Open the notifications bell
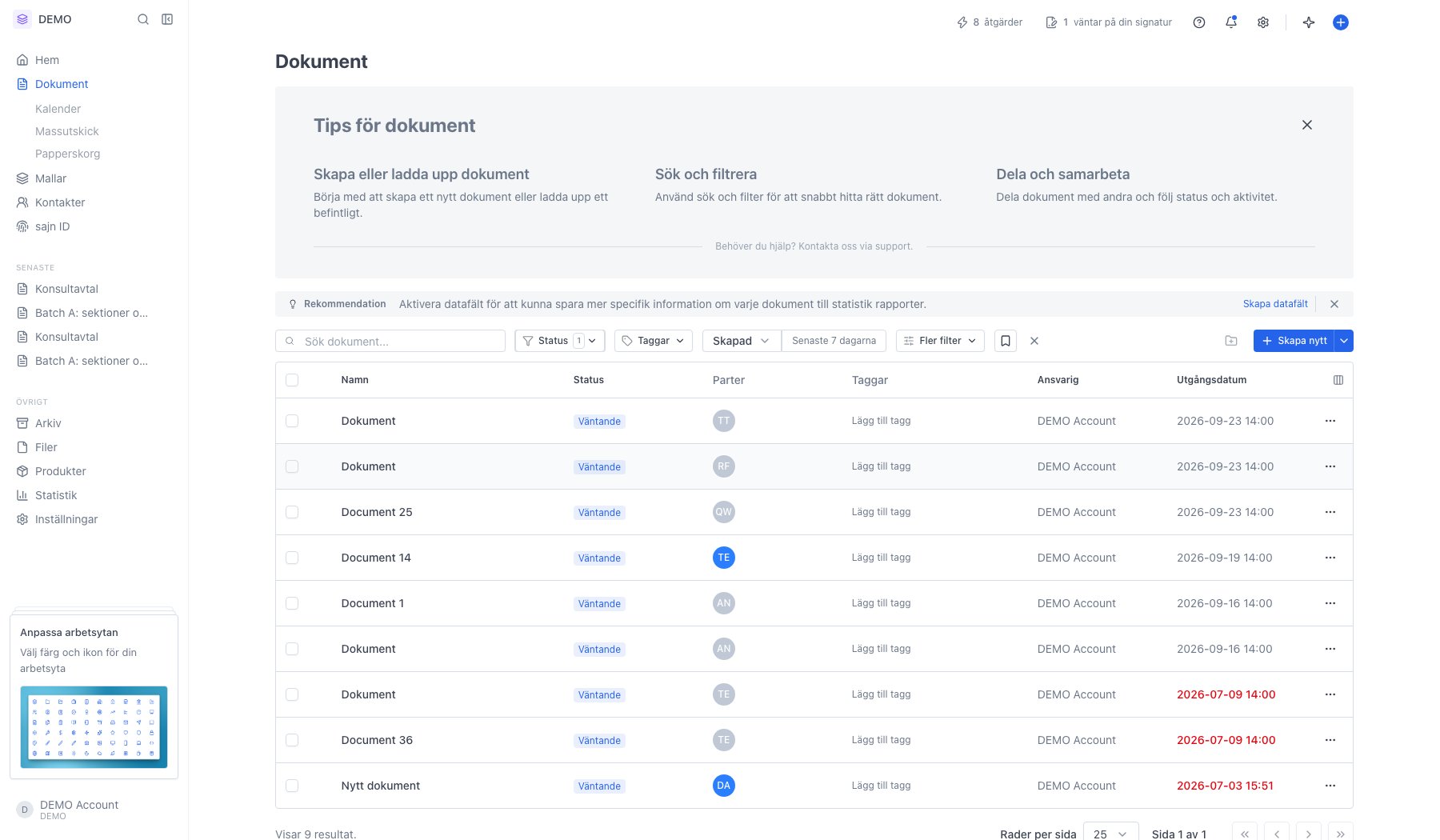 1231,22
